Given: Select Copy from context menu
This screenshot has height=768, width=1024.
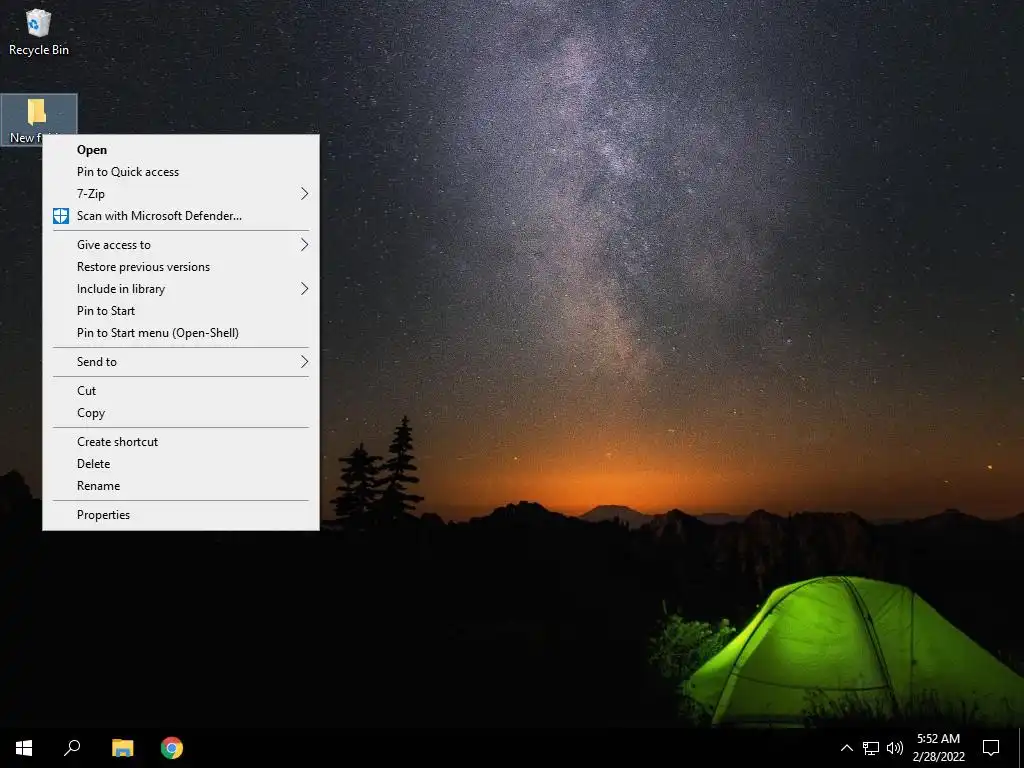Looking at the screenshot, I should tap(181, 413).
